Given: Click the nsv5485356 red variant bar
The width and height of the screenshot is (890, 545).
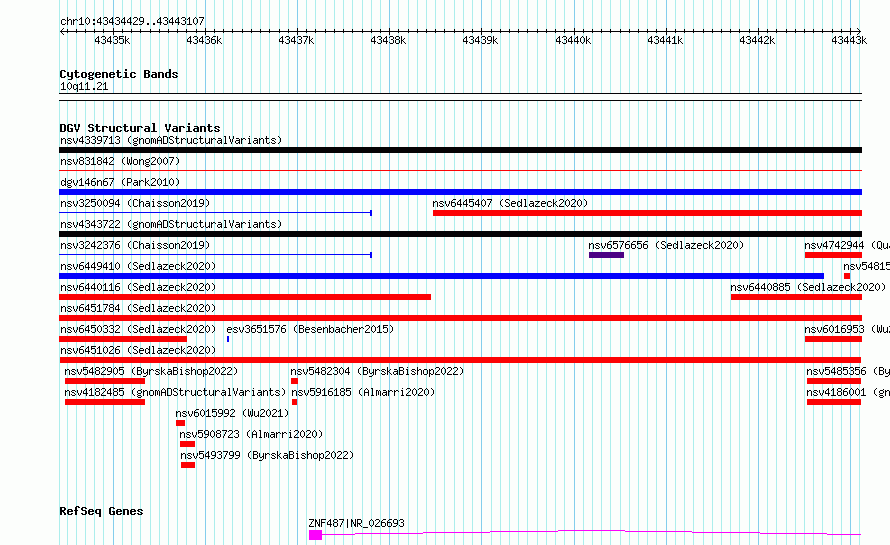Looking at the screenshot, I should pyautogui.click(x=834, y=381).
